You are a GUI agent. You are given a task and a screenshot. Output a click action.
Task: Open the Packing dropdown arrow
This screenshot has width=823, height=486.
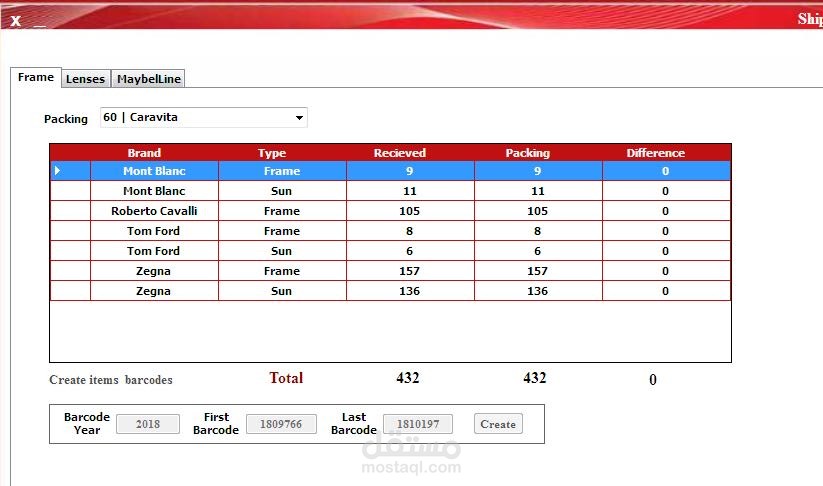(x=299, y=118)
